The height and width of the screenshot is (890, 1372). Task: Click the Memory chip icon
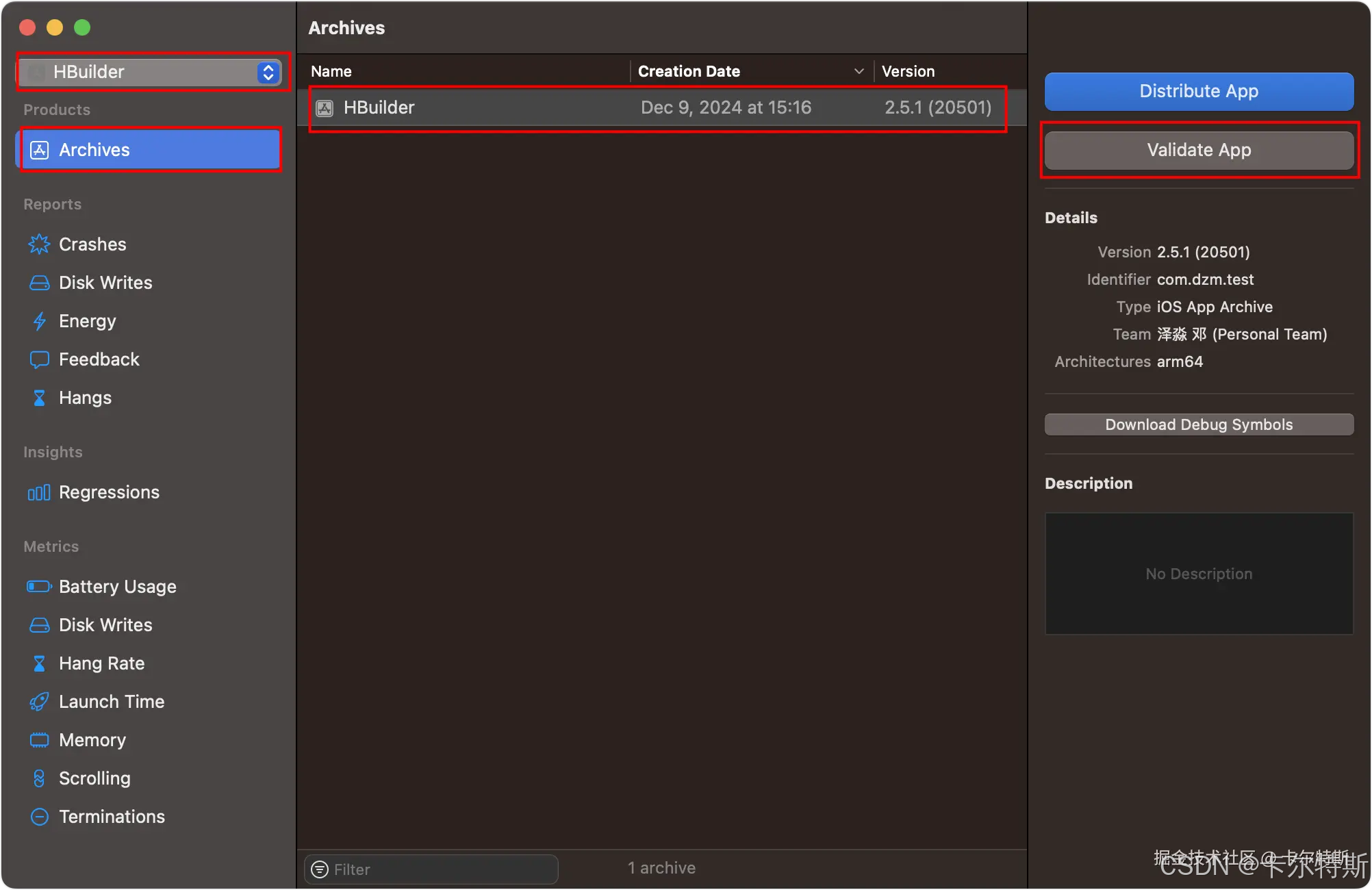(39, 740)
